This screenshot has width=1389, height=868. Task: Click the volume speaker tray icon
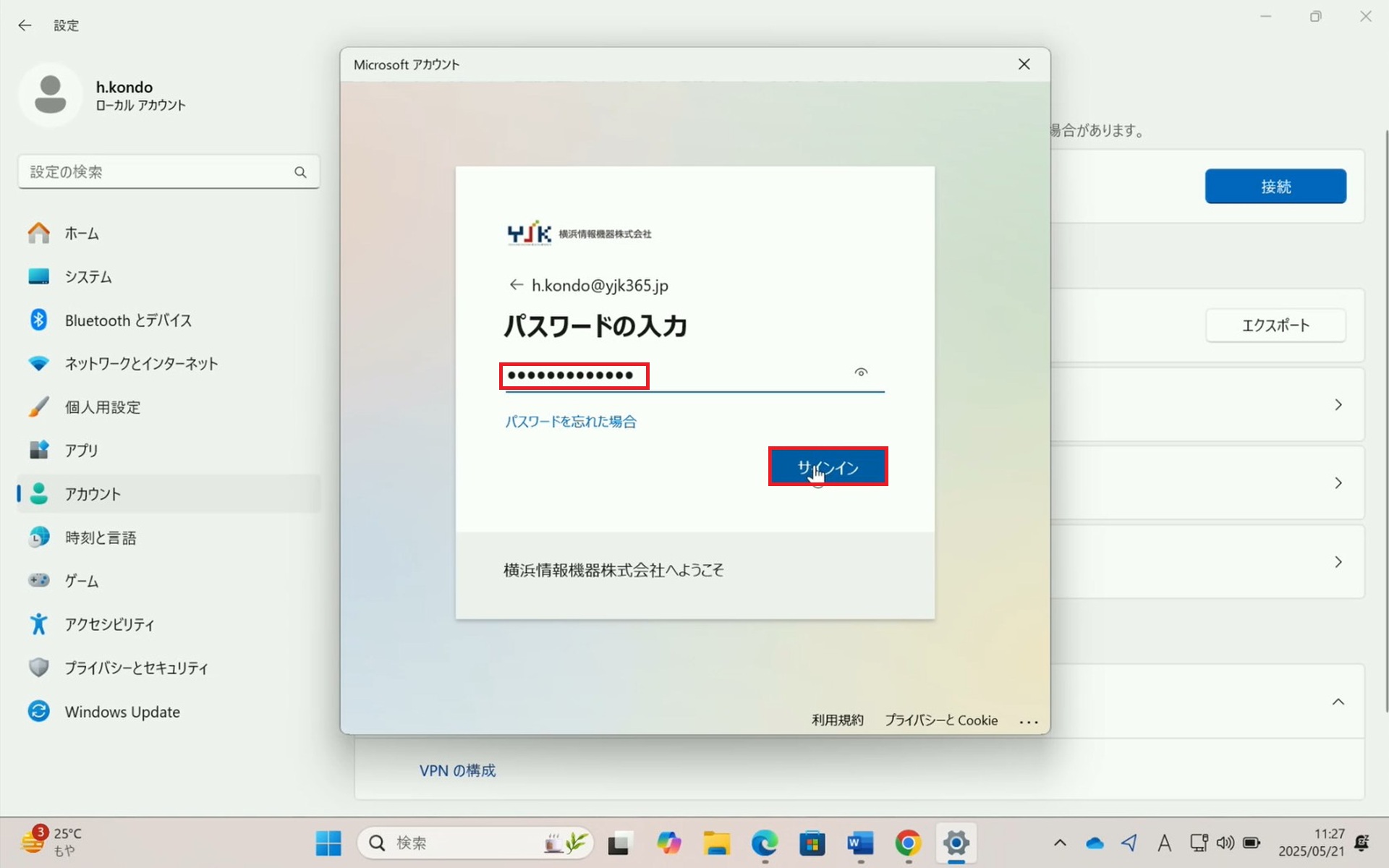point(1225,843)
